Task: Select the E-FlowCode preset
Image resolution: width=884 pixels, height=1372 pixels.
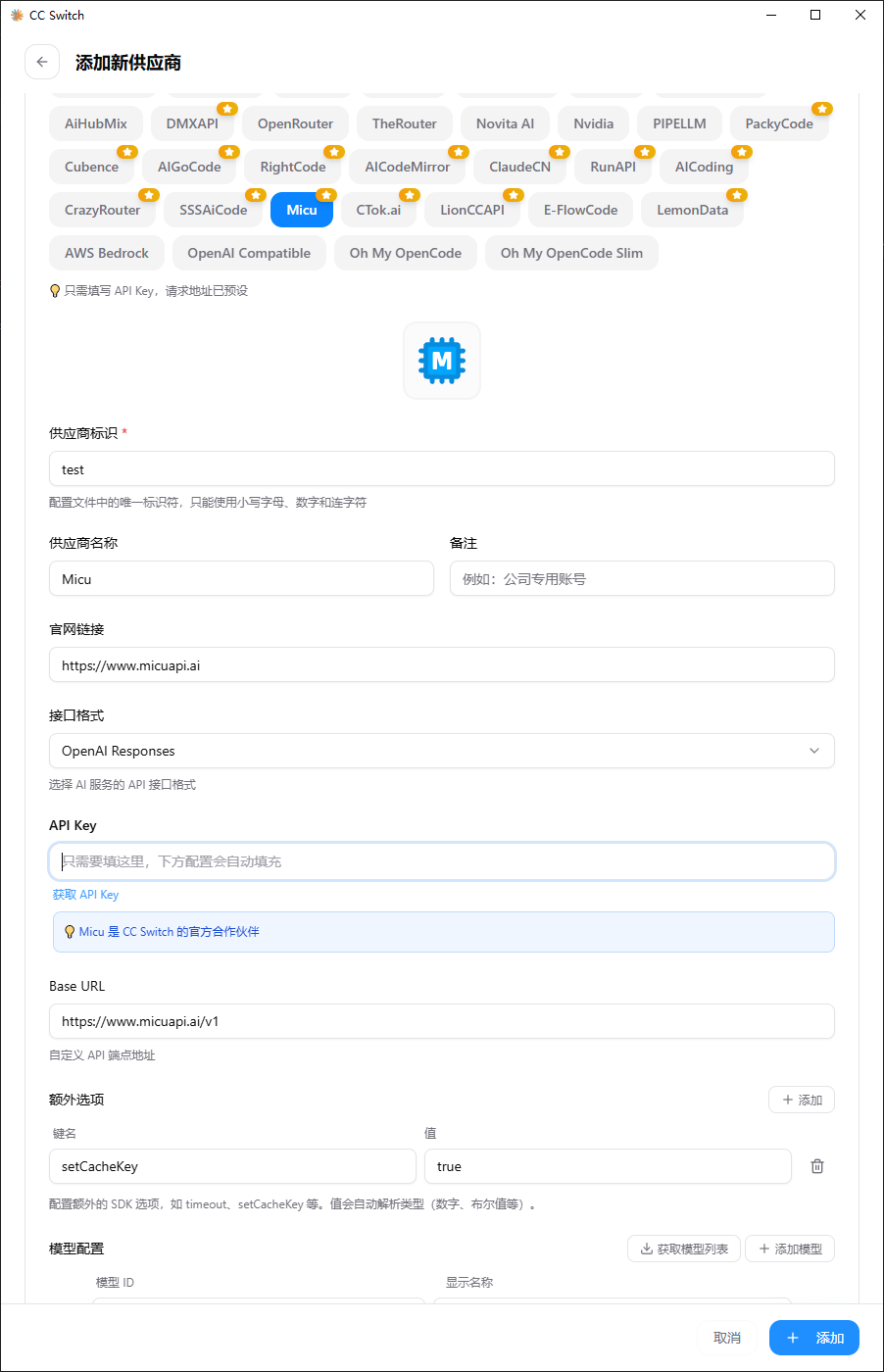Action: (580, 210)
